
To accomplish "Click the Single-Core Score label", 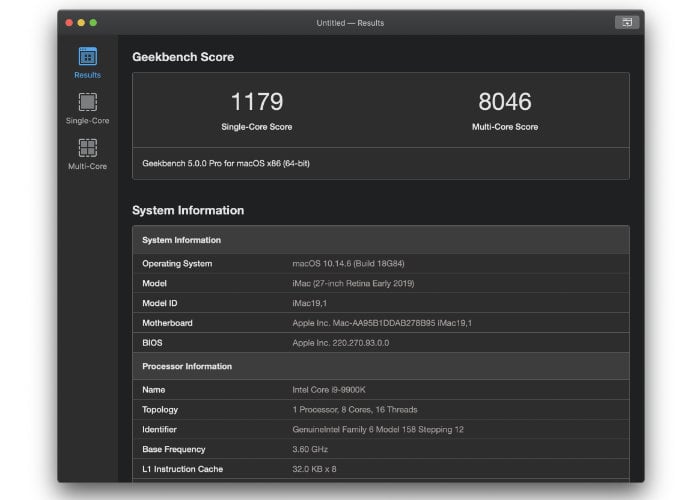I will tap(257, 127).
